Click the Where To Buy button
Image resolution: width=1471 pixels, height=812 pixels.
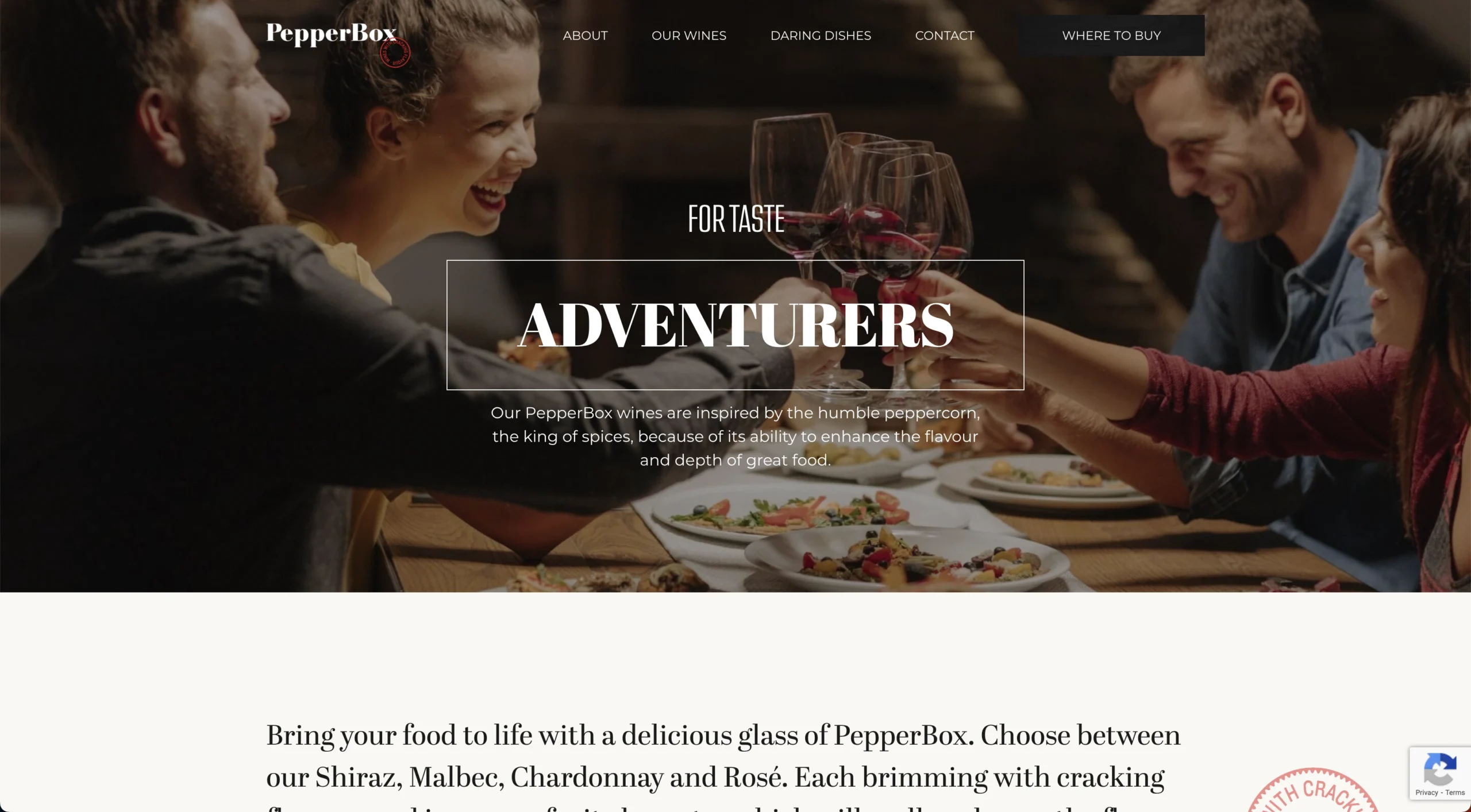(1111, 36)
